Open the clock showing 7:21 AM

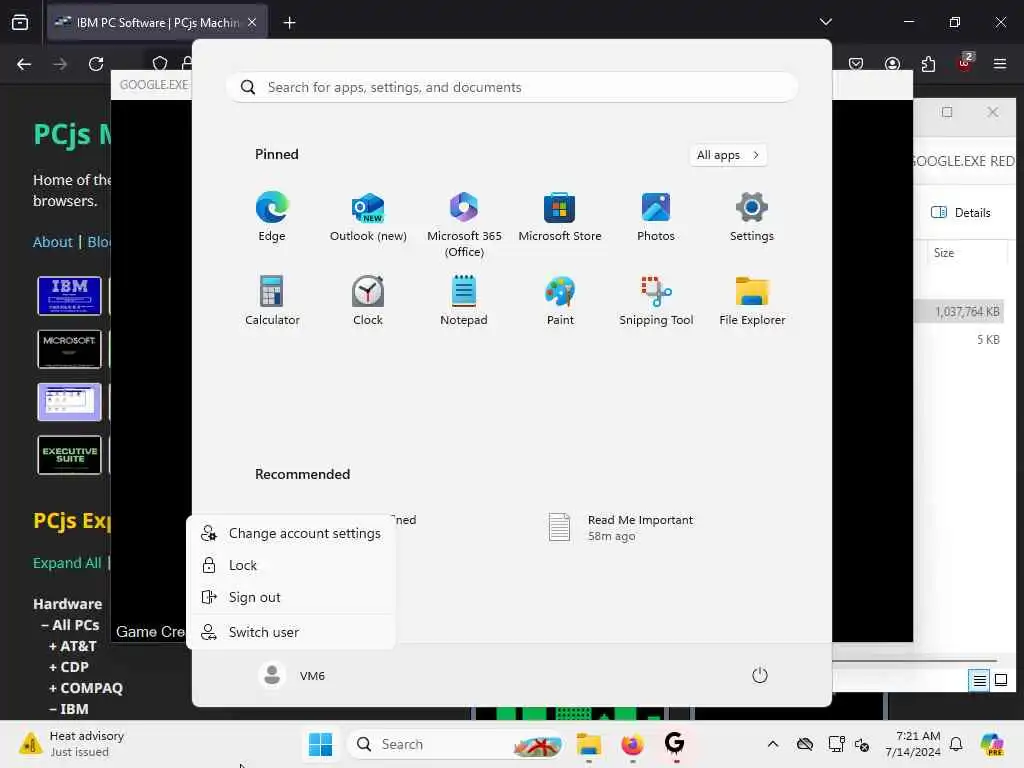pos(912,744)
